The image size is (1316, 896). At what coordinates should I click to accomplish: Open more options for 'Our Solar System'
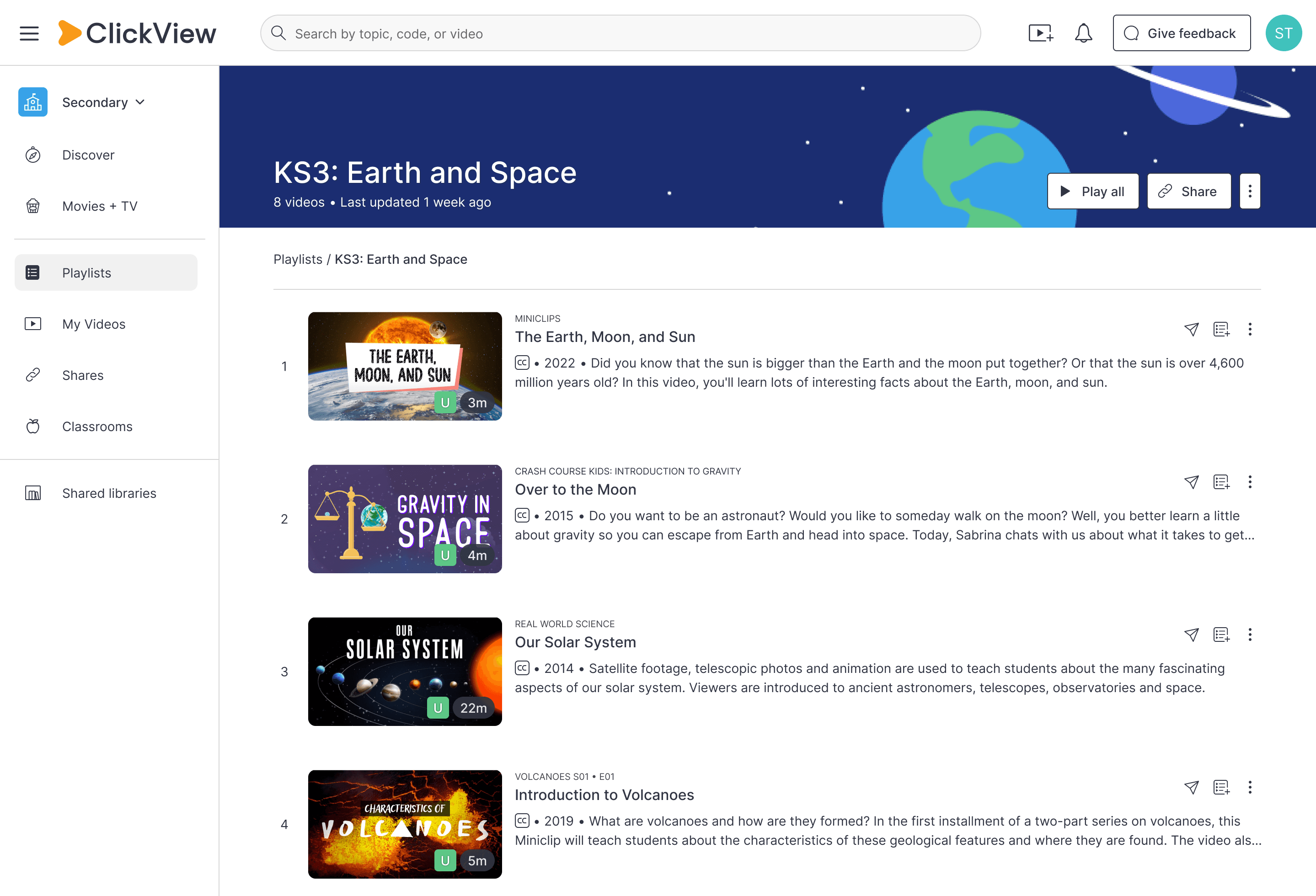point(1250,635)
